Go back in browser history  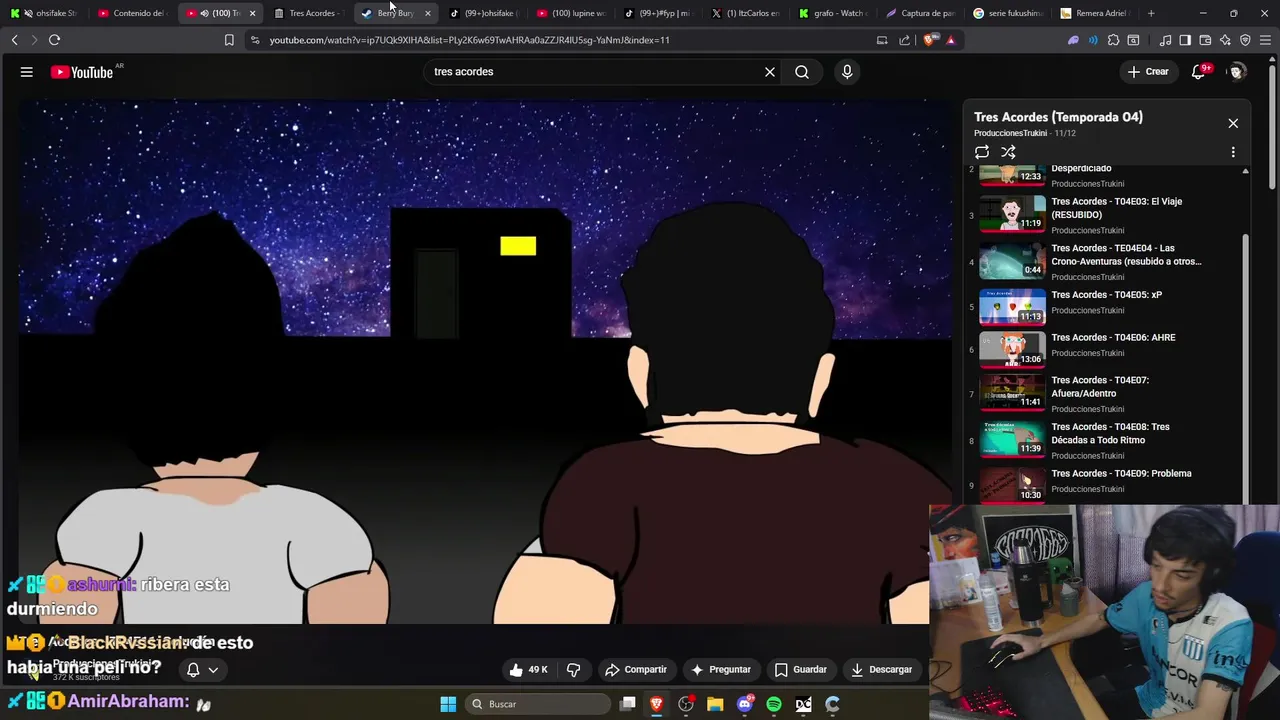(14, 40)
